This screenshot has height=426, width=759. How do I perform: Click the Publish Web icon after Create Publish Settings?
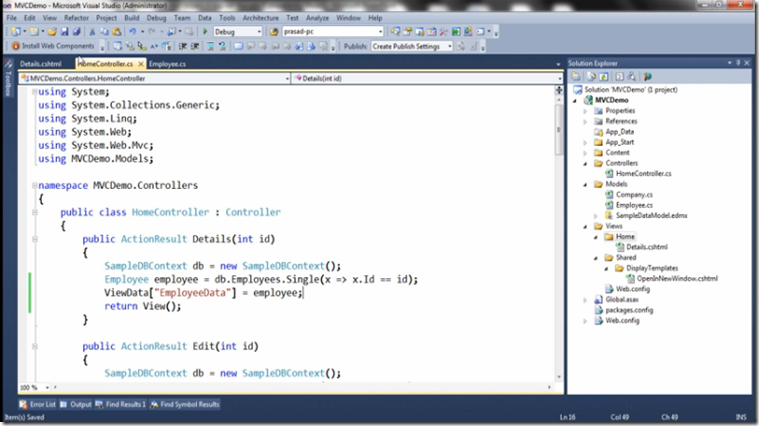pyautogui.click(x=461, y=46)
